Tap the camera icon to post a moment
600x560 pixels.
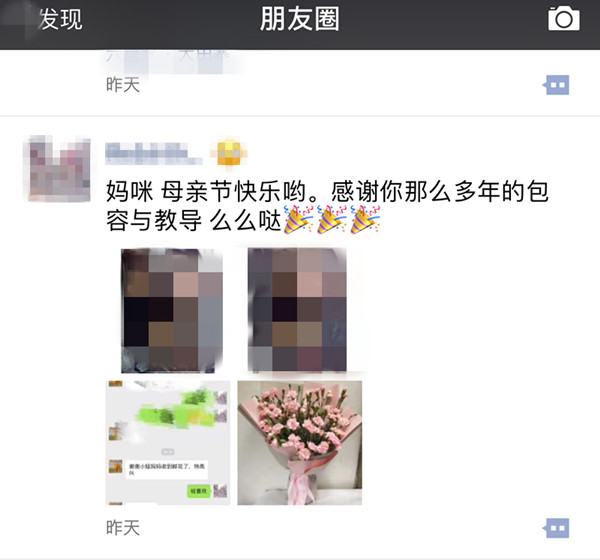564,18
